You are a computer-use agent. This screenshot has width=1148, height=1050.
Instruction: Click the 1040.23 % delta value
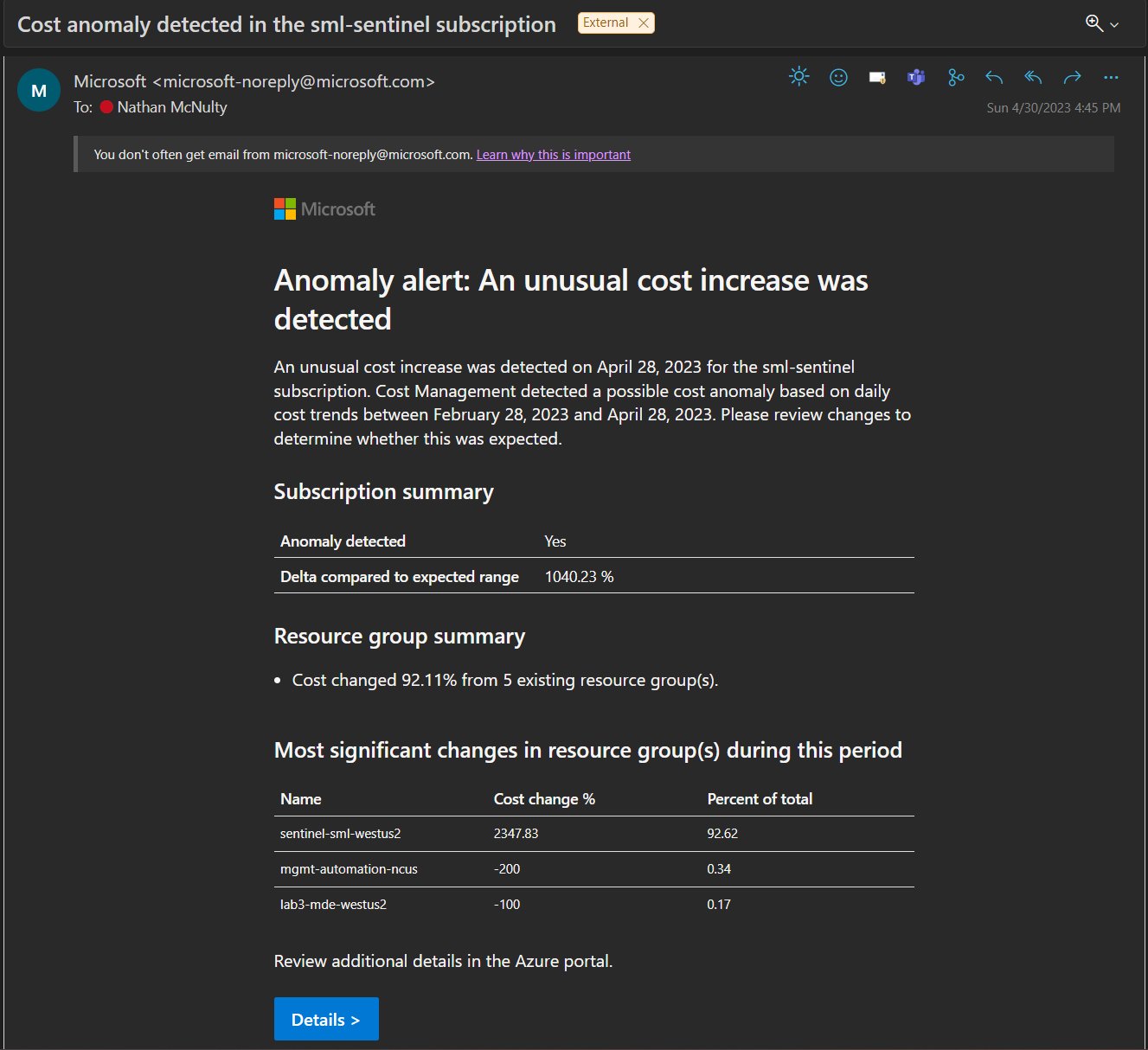pyautogui.click(x=579, y=577)
